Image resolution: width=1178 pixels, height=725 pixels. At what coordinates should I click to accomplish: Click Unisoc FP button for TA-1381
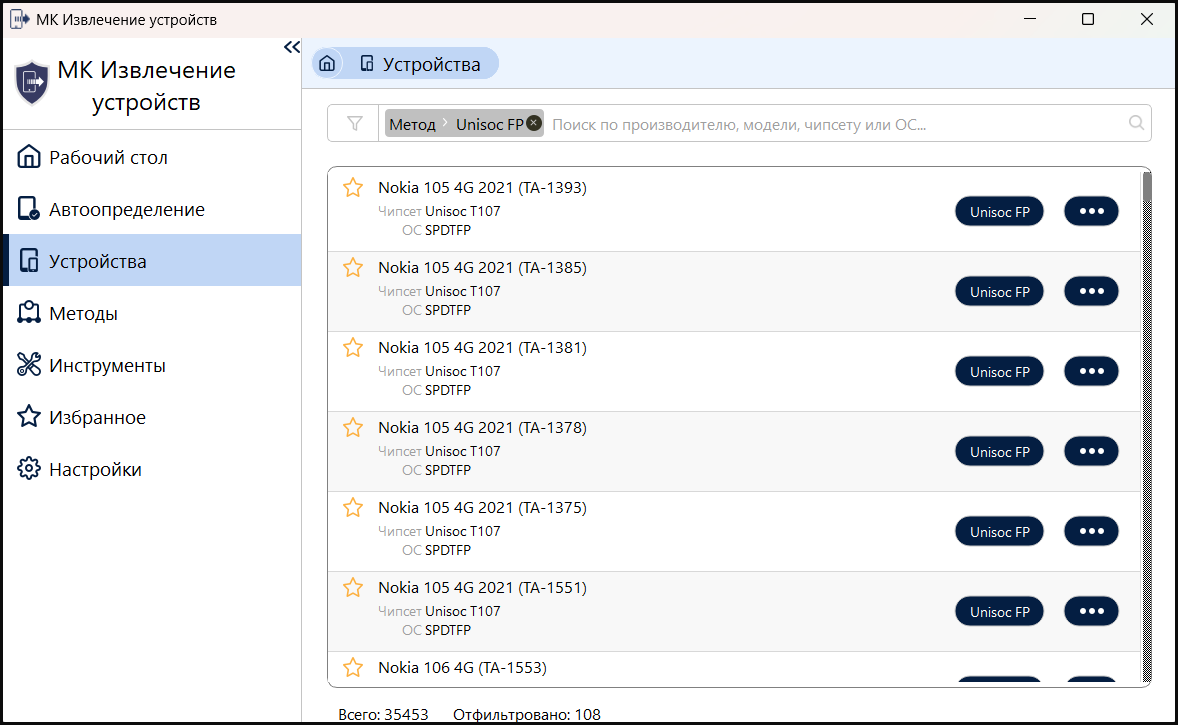click(x=999, y=372)
